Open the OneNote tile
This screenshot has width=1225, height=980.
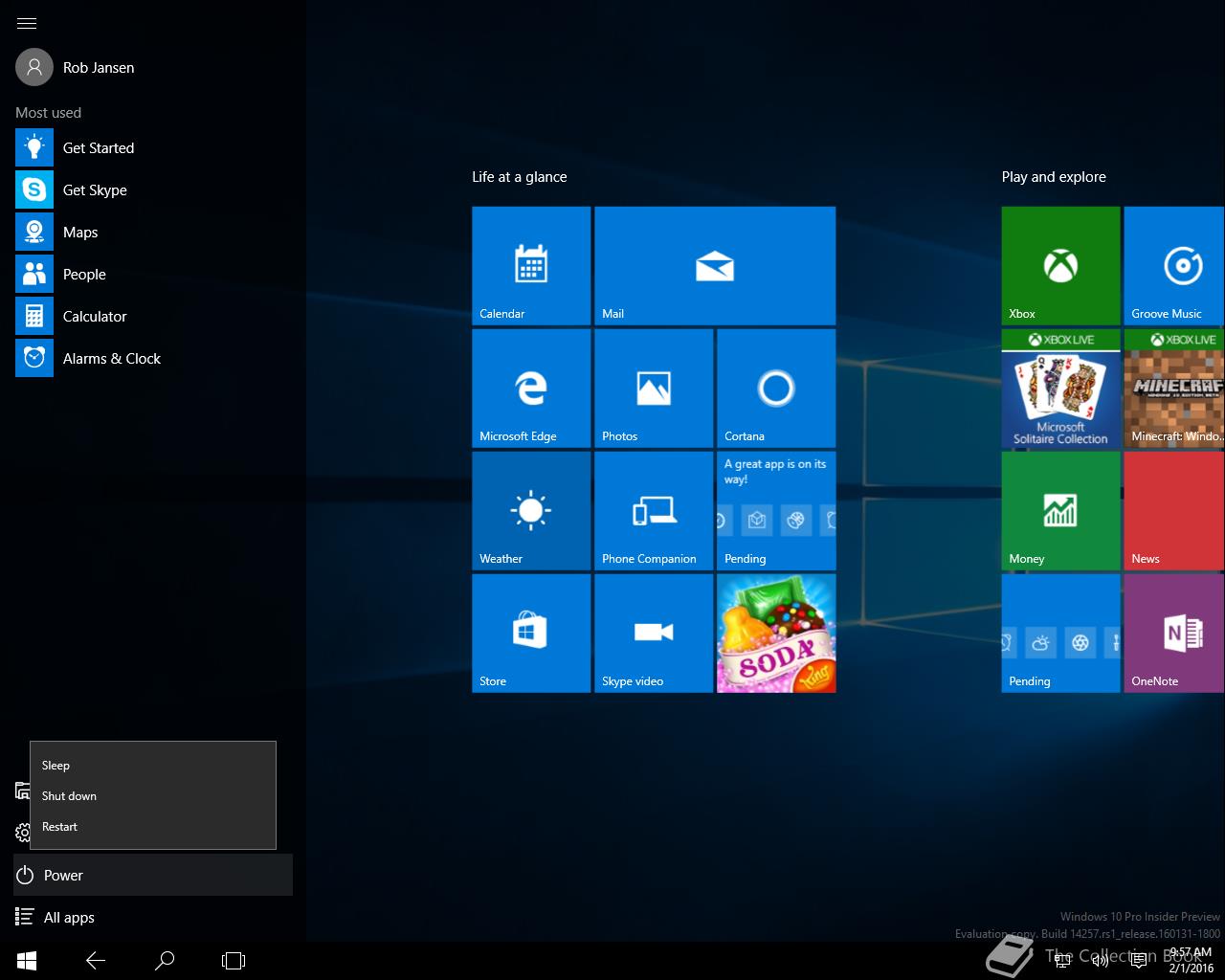1174,634
